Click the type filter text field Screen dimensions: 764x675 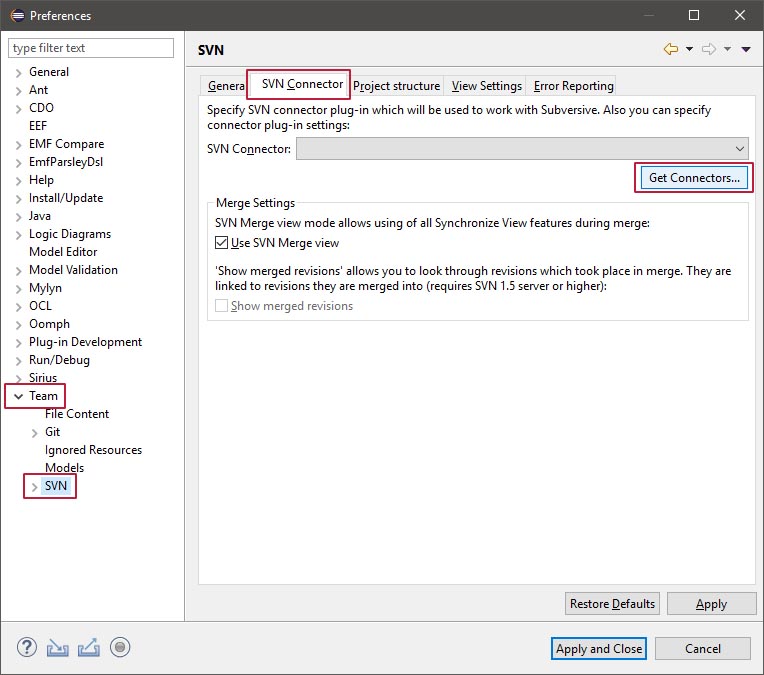(x=90, y=48)
